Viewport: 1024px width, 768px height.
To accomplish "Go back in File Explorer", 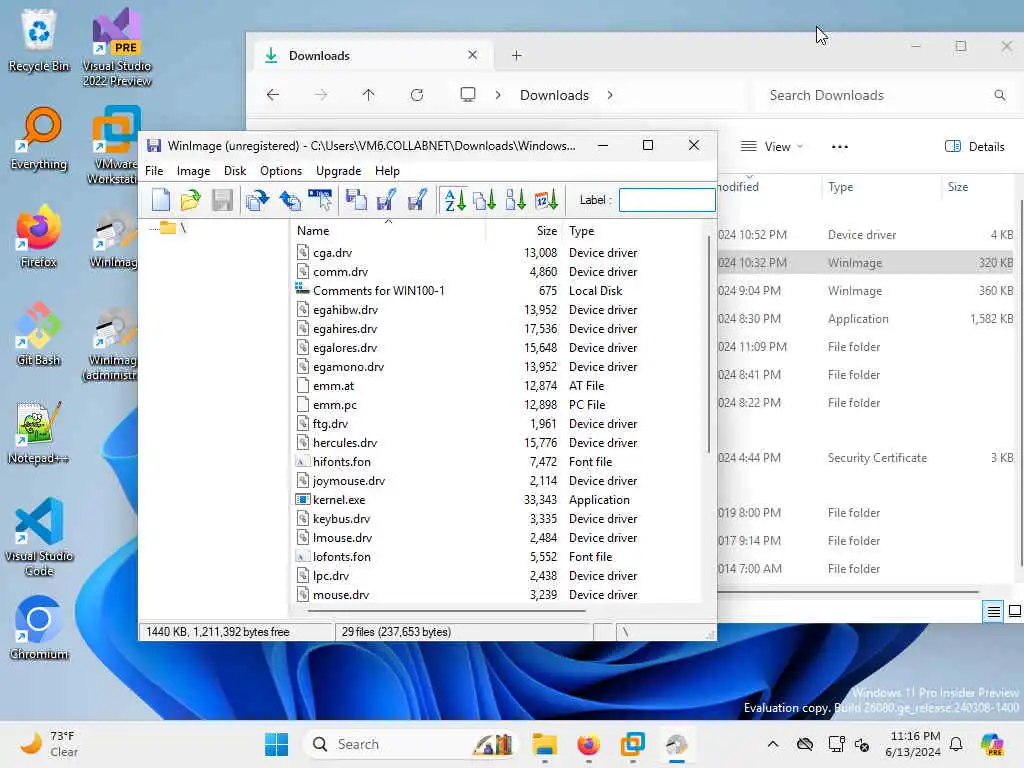I will tap(273, 95).
